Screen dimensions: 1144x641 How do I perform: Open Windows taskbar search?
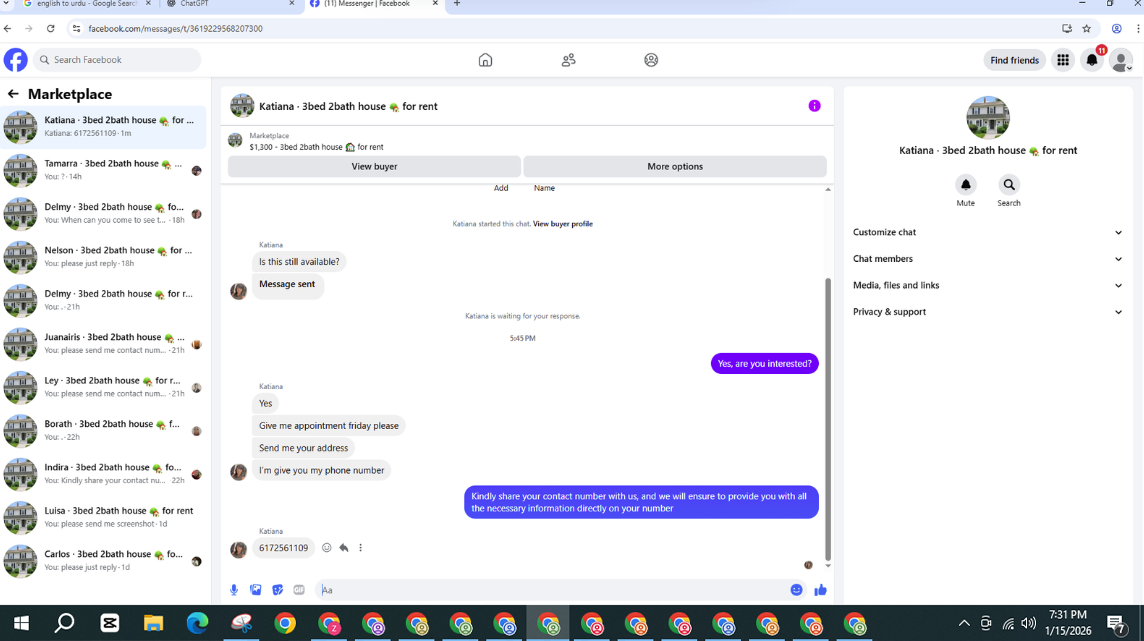click(65, 623)
